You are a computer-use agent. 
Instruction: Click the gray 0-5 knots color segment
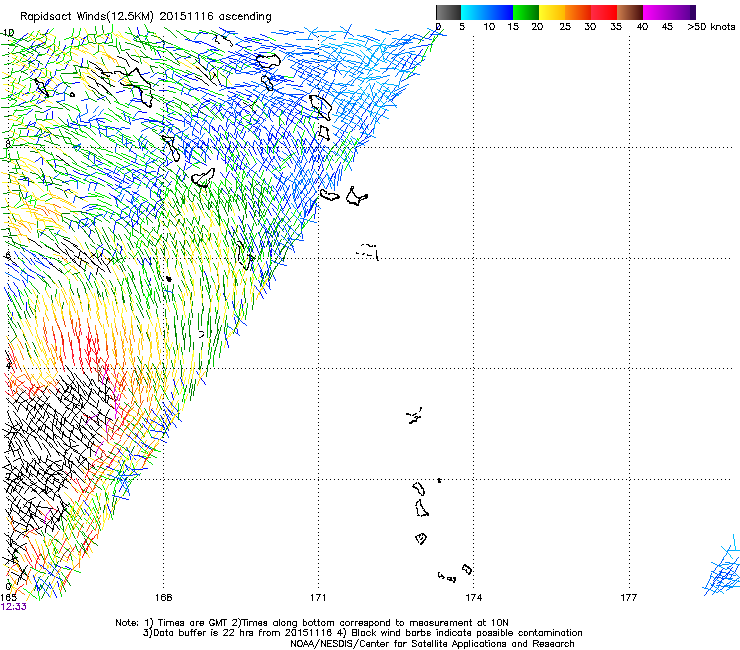(x=448, y=12)
